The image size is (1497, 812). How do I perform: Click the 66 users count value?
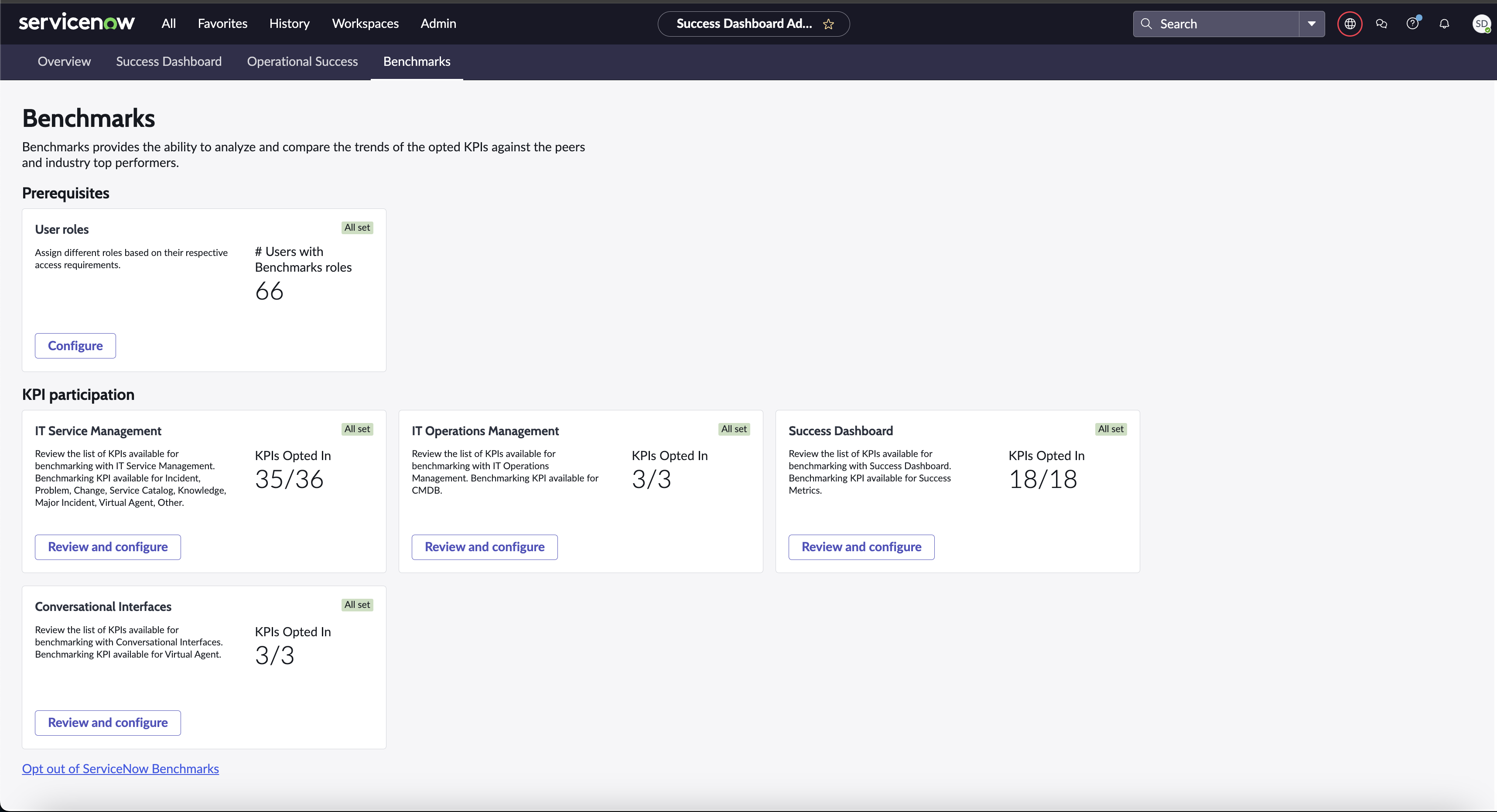point(269,291)
